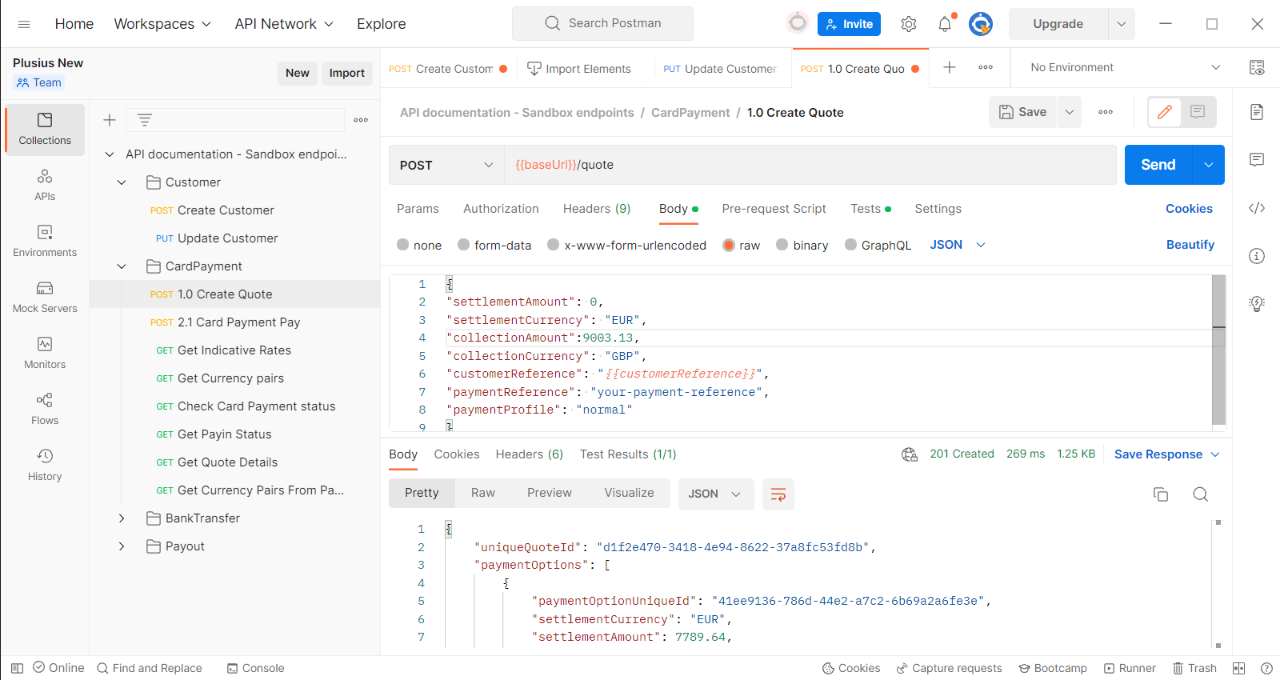The height and width of the screenshot is (680, 1280).
Task: Switch to the Authorization tab
Action: pyautogui.click(x=501, y=209)
